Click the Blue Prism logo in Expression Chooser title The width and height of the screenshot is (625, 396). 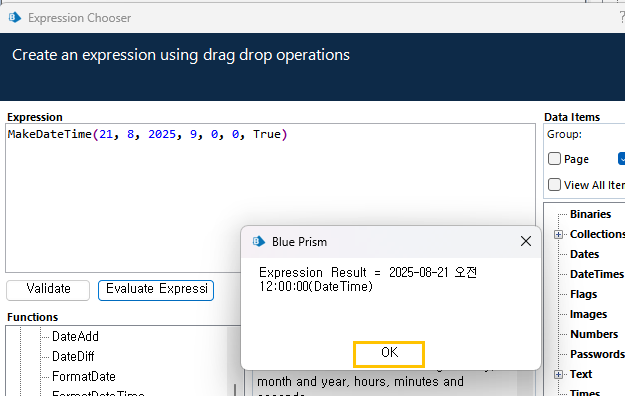pyautogui.click(x=15, y=18)
